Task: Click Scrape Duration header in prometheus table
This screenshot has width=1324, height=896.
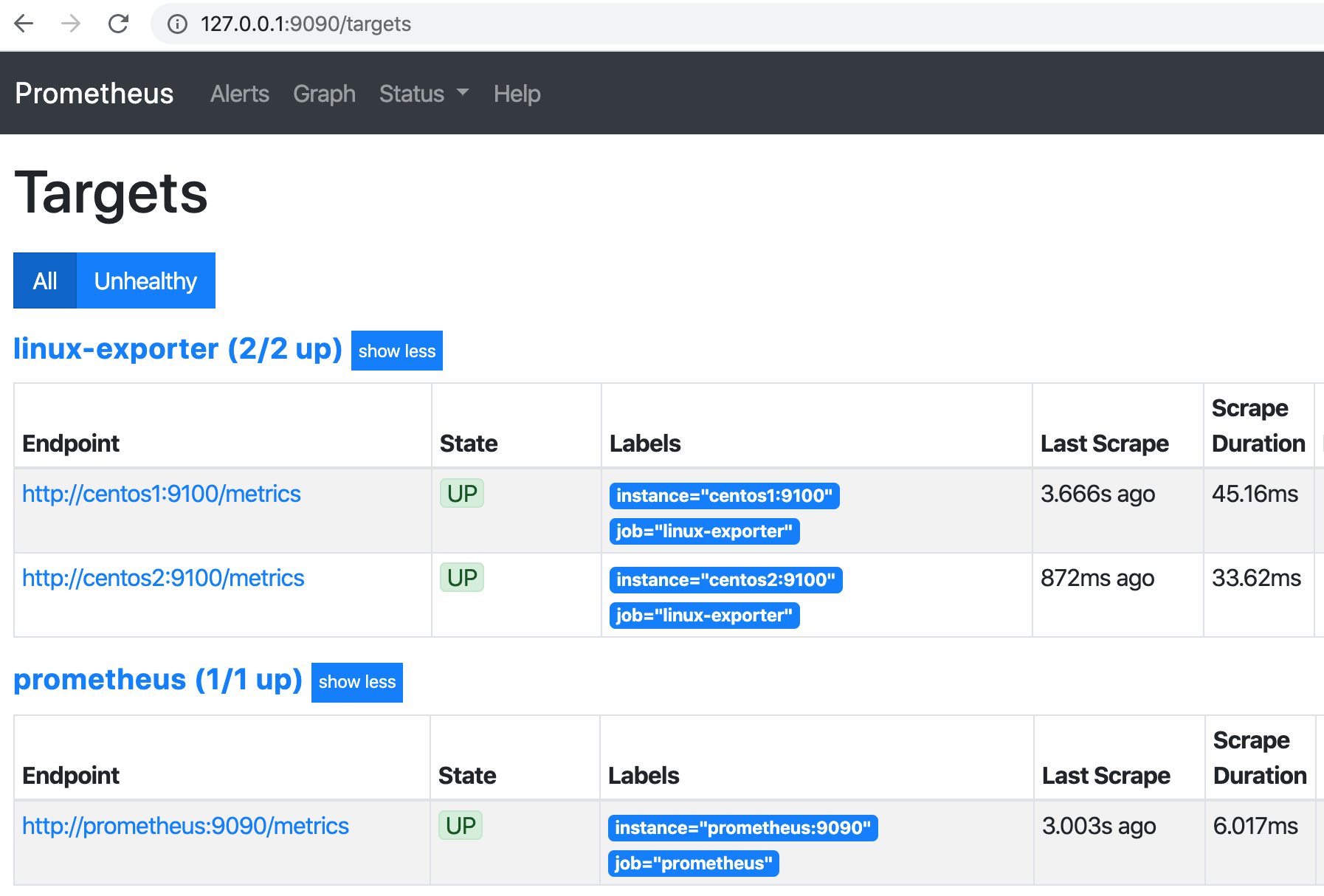Action: click(x=1260, y=758)
